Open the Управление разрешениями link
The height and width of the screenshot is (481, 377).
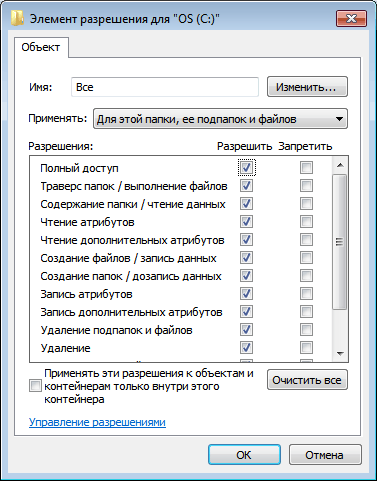(97, 422)
